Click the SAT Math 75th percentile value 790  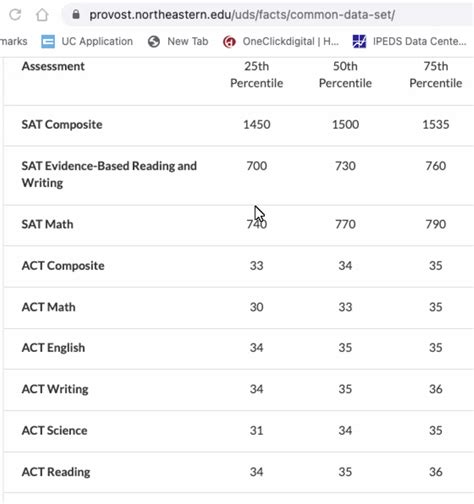click(436, 224)
